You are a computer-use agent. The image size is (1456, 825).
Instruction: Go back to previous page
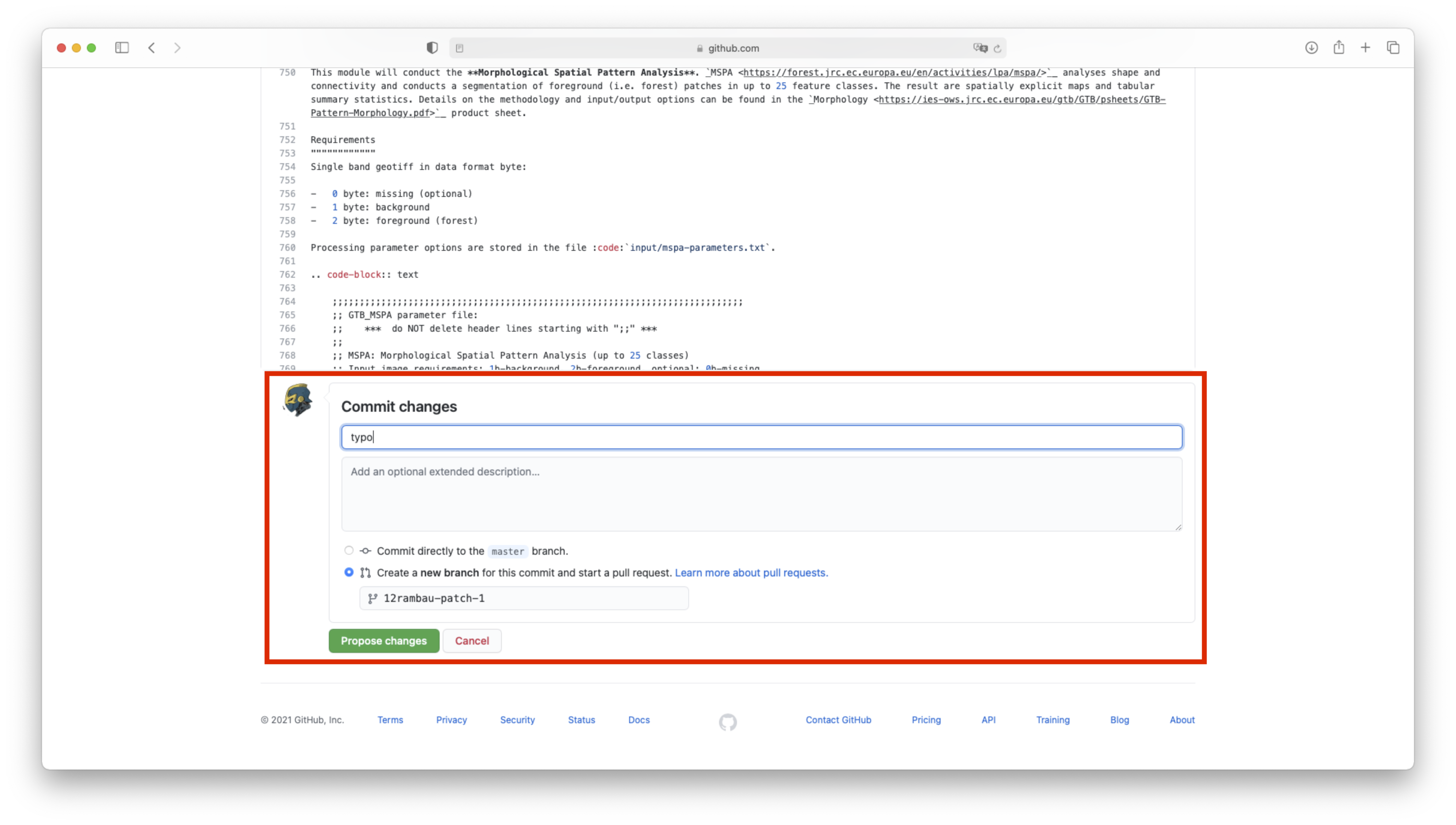151,48
